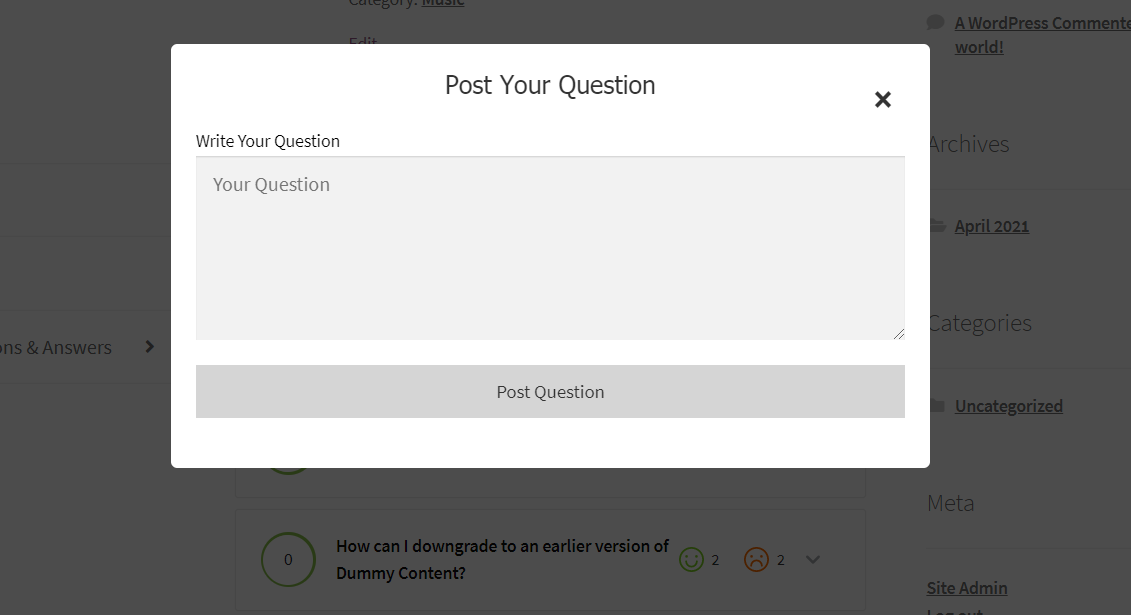Click the green smiley face icon

point(691,560)
